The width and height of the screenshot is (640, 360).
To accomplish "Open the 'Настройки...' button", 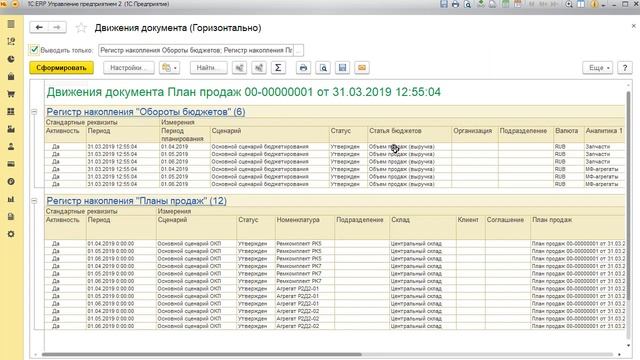I will tap(129, 68).
